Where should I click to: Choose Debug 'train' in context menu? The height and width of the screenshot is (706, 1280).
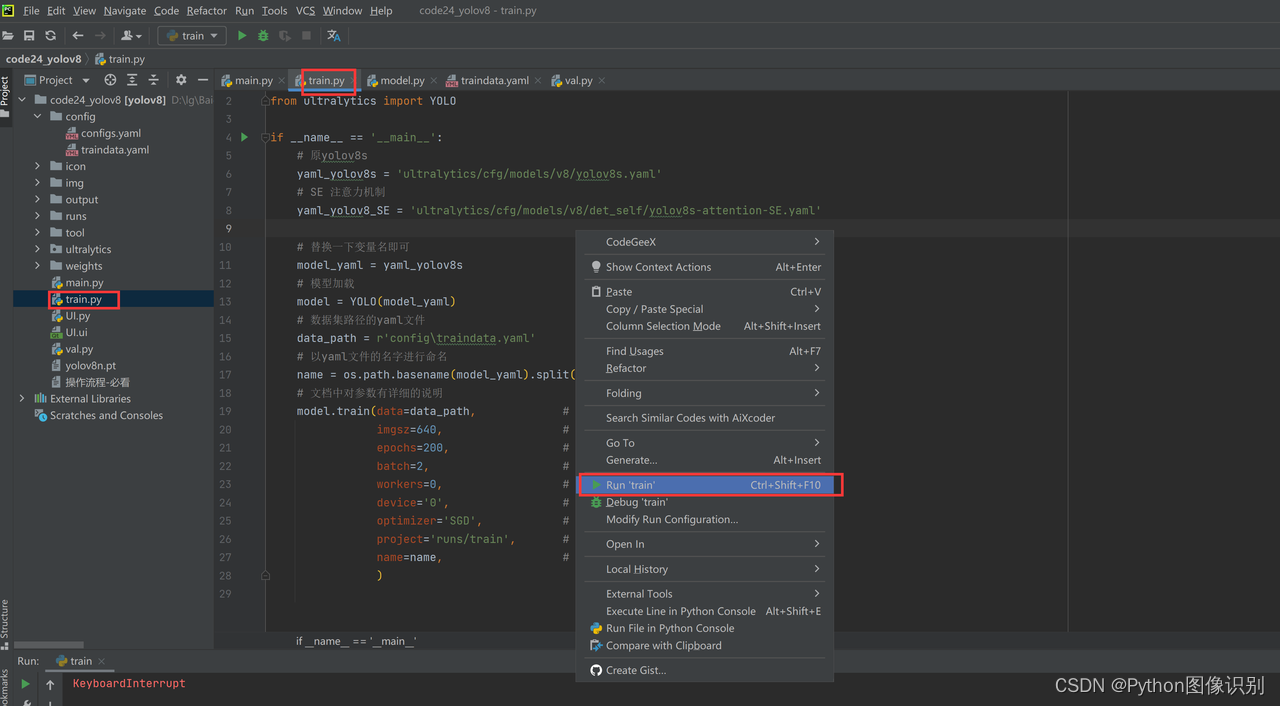point(705,502)
